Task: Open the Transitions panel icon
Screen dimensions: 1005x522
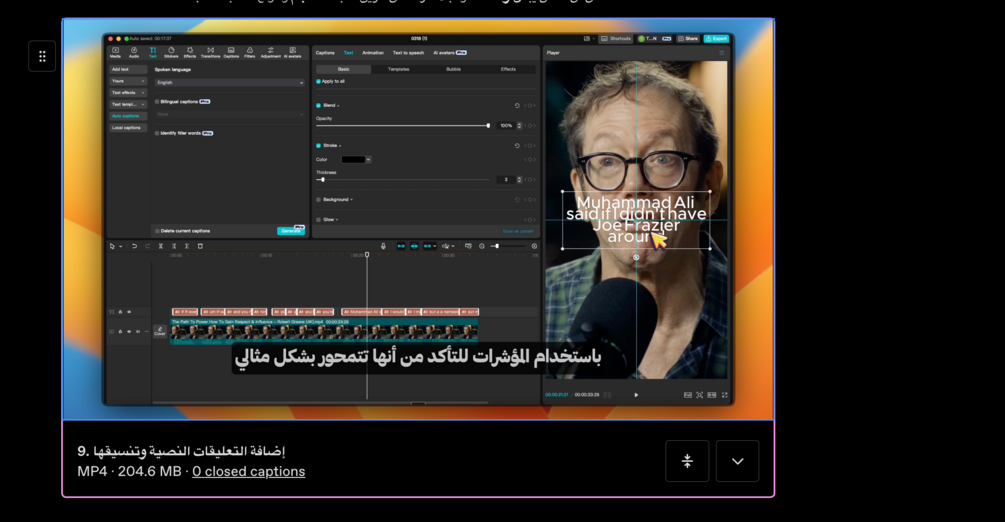Action: click(210, 52)
